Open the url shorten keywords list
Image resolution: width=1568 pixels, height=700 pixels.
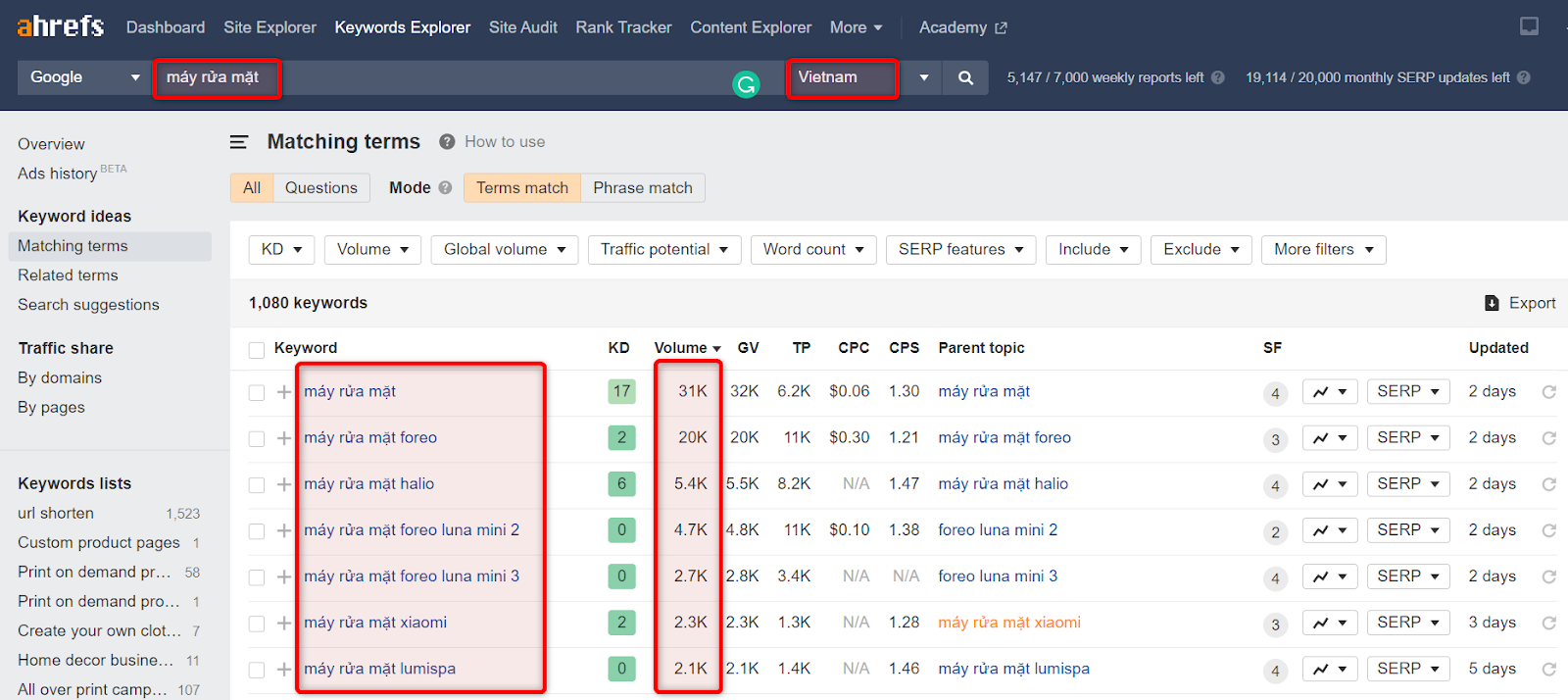coord(56,513)
